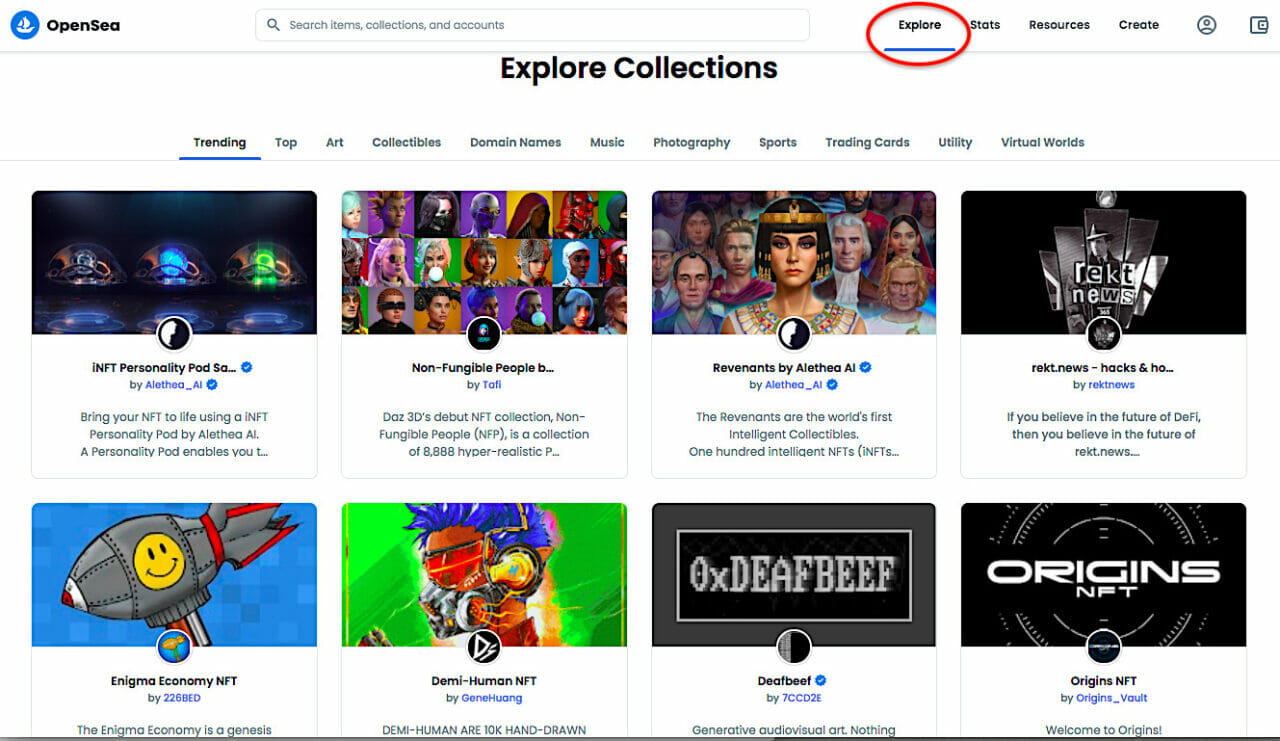Click the rekt.news collection circular avatar
Viewport: 1280px width, 741px height.
[1103, 334]
